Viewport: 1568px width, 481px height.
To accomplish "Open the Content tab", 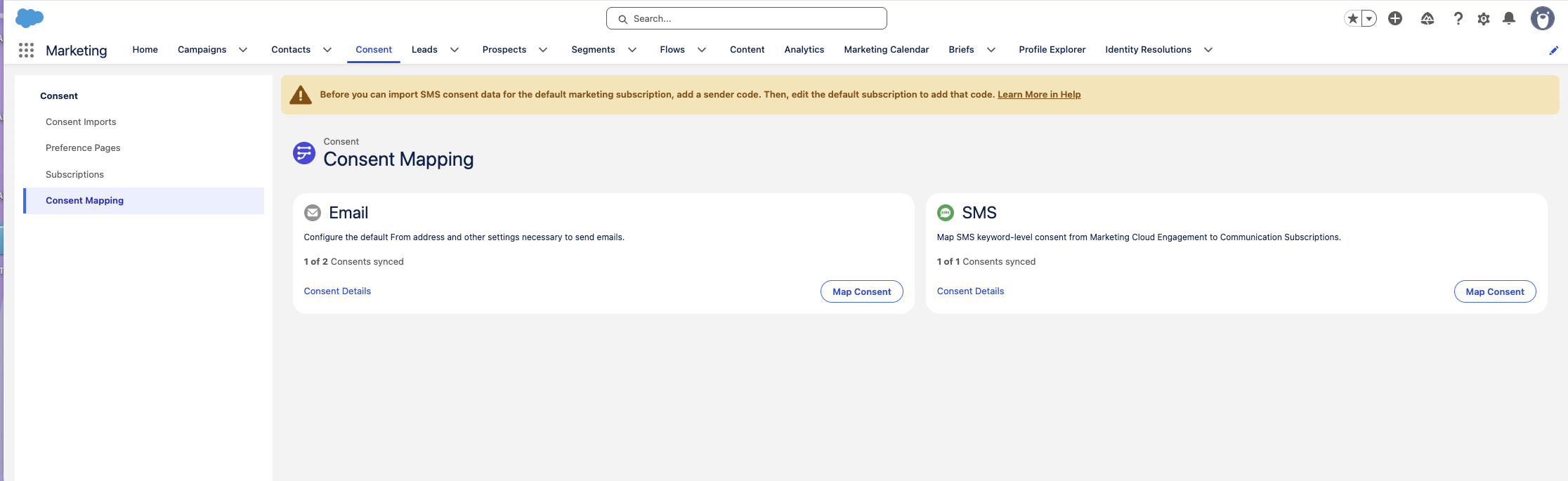I will click(747, 50).
